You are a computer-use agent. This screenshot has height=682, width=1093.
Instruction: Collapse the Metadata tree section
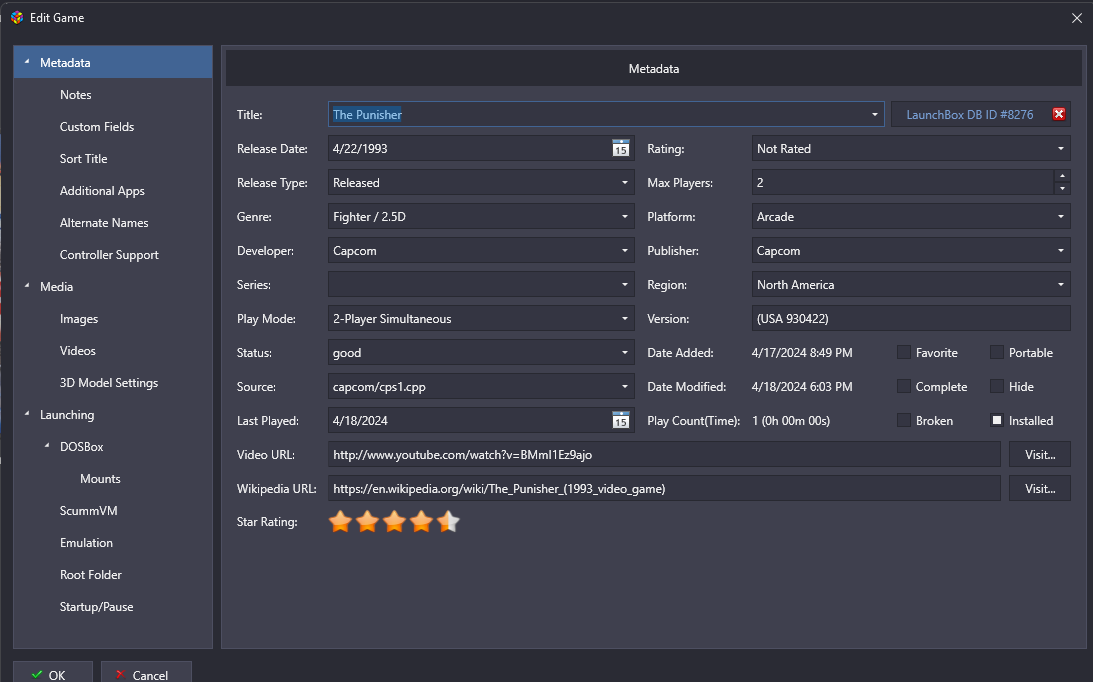pyautogui.click(x=27, y=62)
